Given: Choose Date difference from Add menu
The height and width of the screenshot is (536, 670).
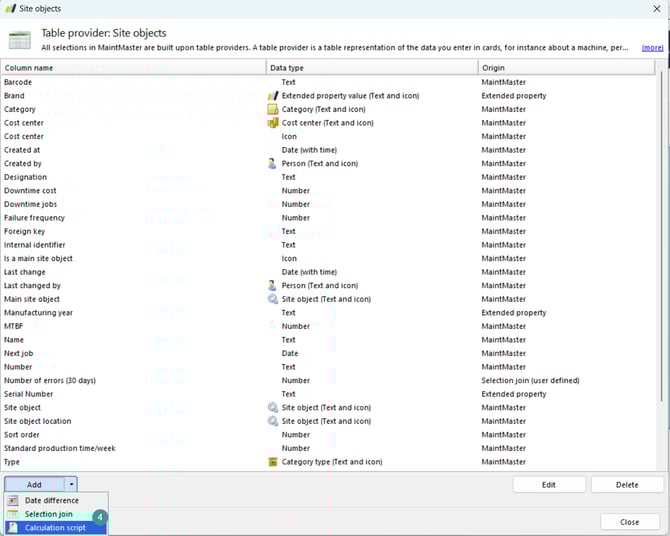Looking at the screenshot, I should 51,501.
